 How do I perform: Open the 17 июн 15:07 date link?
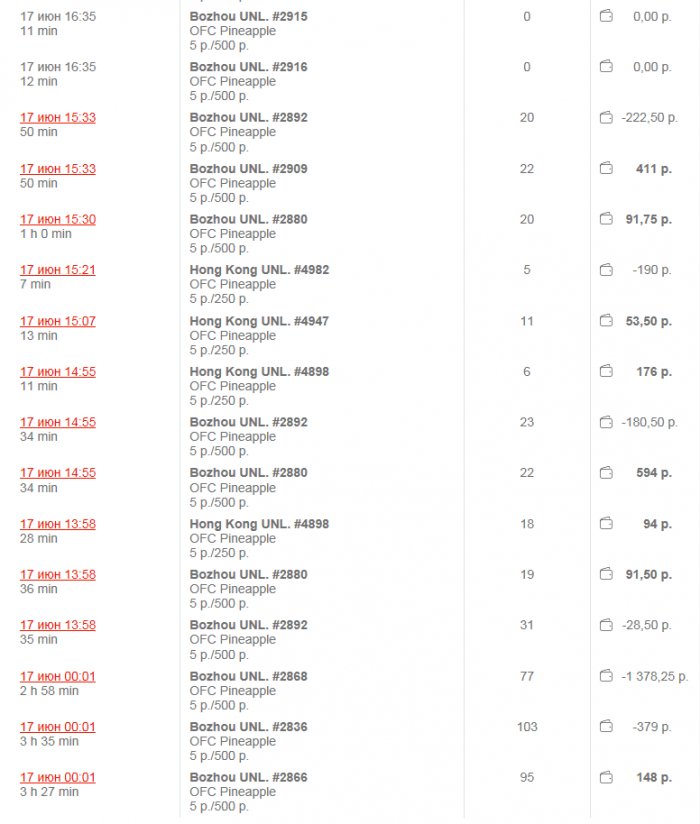(x=58, y=322)
